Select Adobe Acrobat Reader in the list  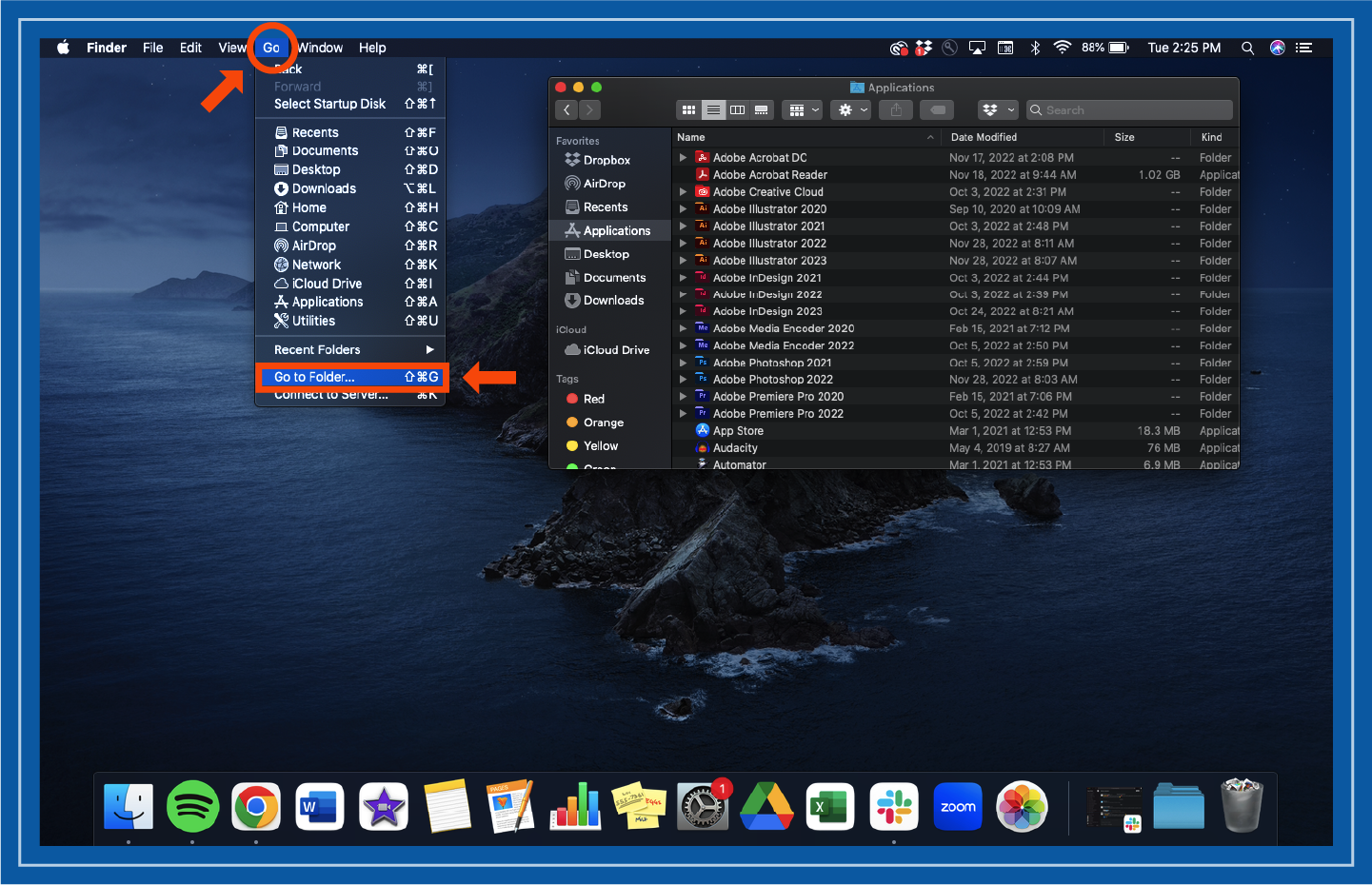(956, 175)
